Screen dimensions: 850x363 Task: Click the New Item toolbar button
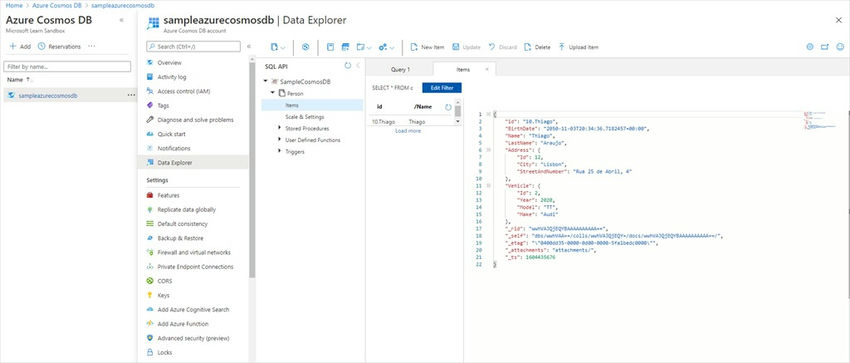(427, 47)
